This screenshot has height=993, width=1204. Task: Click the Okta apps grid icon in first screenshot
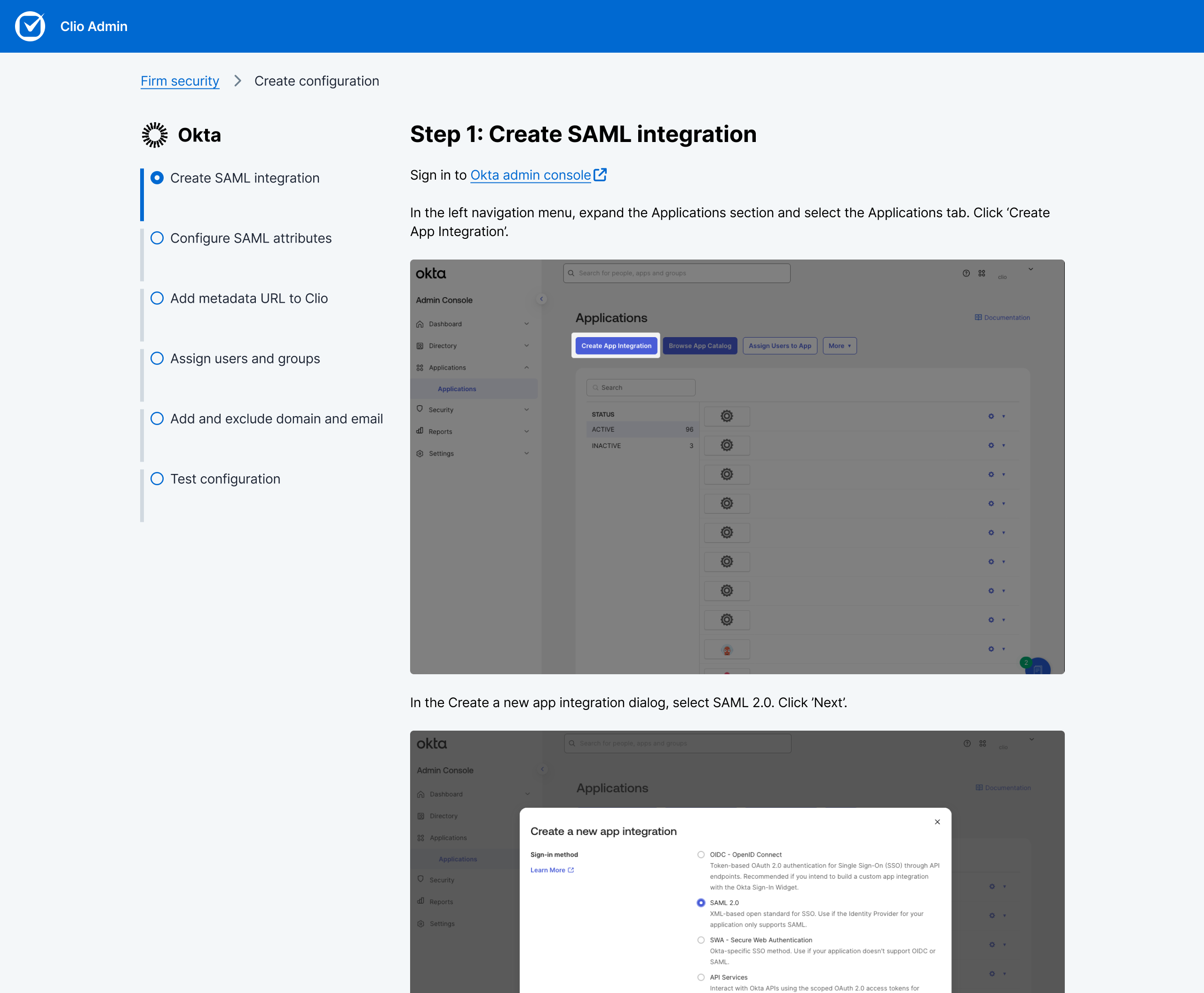[x=982, y=274]
